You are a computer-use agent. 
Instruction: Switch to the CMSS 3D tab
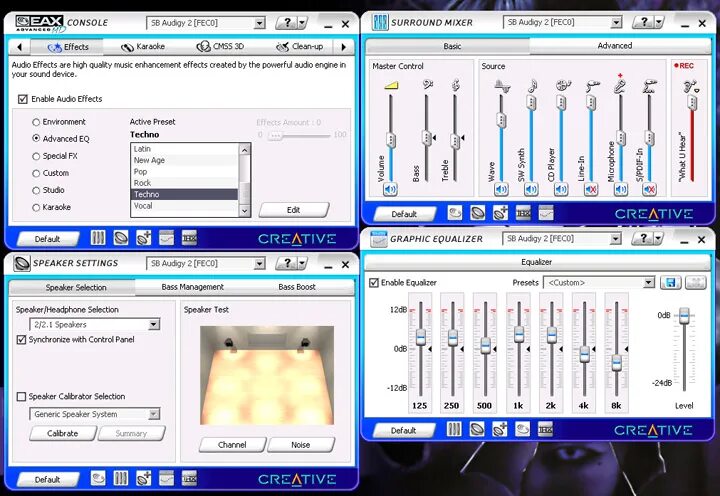pos(220,46)
